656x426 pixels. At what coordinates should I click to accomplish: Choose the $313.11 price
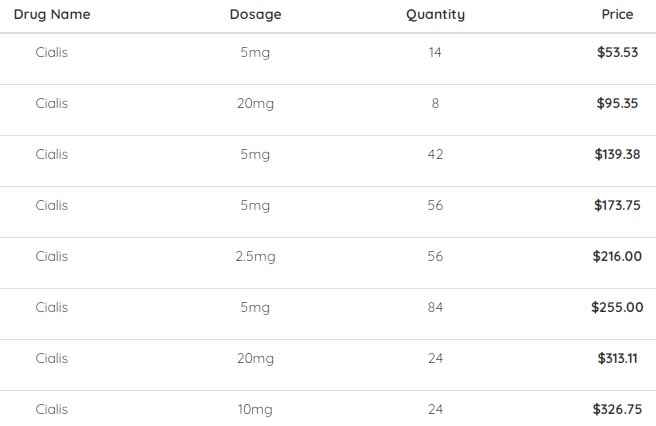[617, 359]
